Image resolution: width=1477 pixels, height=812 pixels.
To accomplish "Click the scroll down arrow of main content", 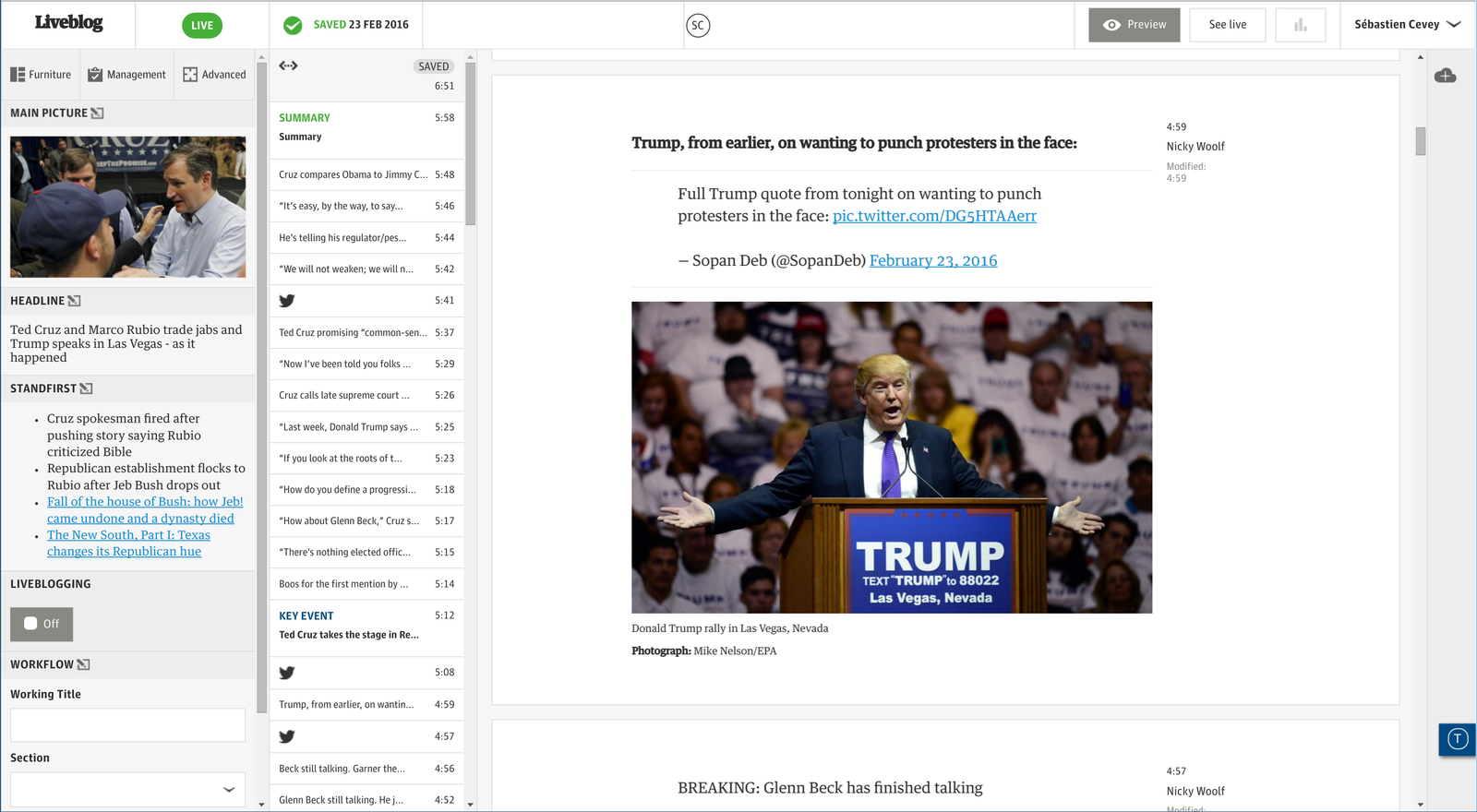I will 1421,805.
